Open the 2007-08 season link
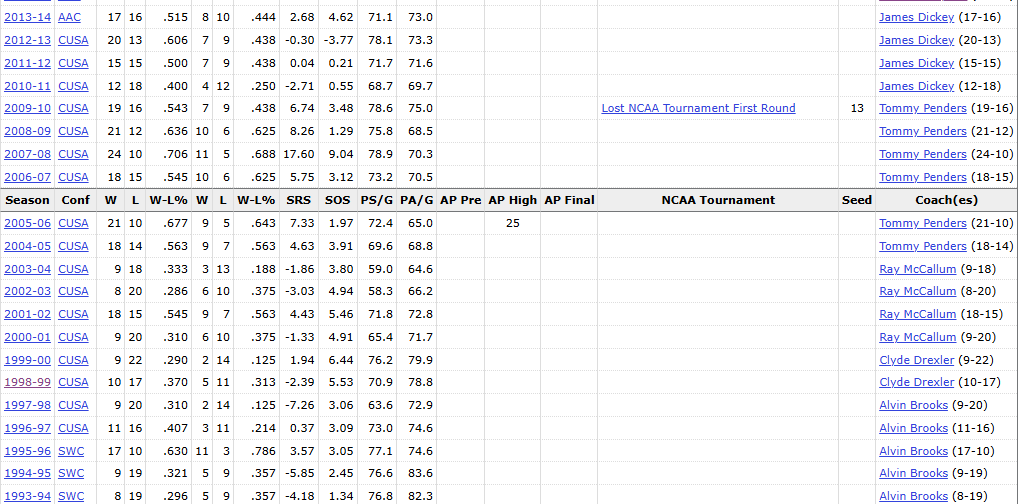The image size is (1019, 504). (x=27, y=154)
